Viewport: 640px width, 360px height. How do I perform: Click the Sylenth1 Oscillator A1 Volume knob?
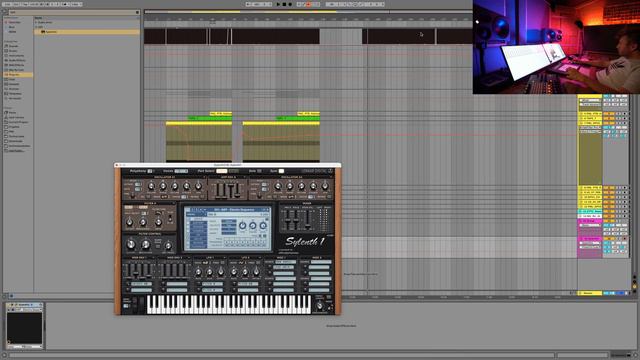(x=151, y=187)
